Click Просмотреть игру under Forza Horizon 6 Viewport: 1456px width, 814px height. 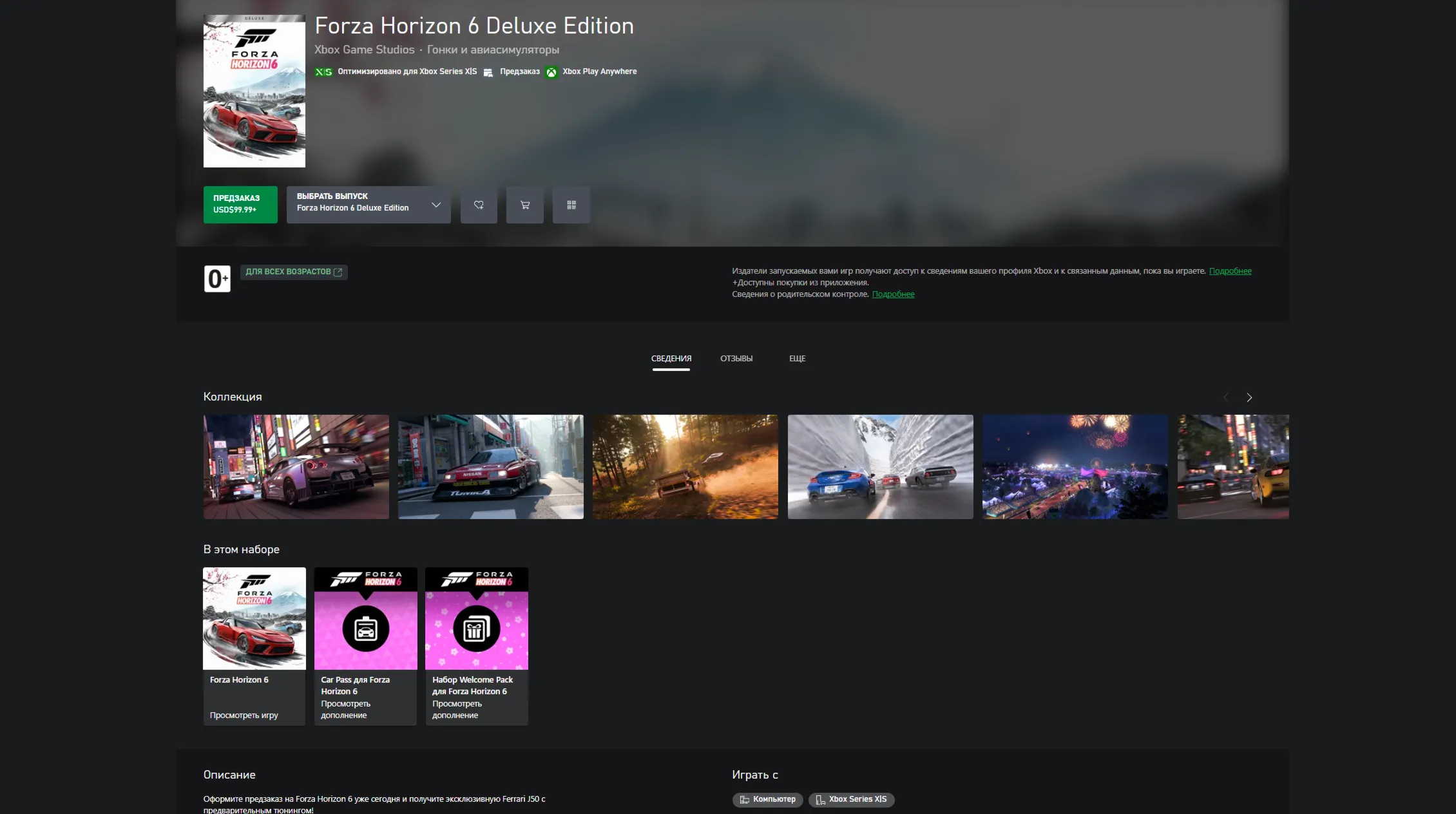tap(244, 715)
